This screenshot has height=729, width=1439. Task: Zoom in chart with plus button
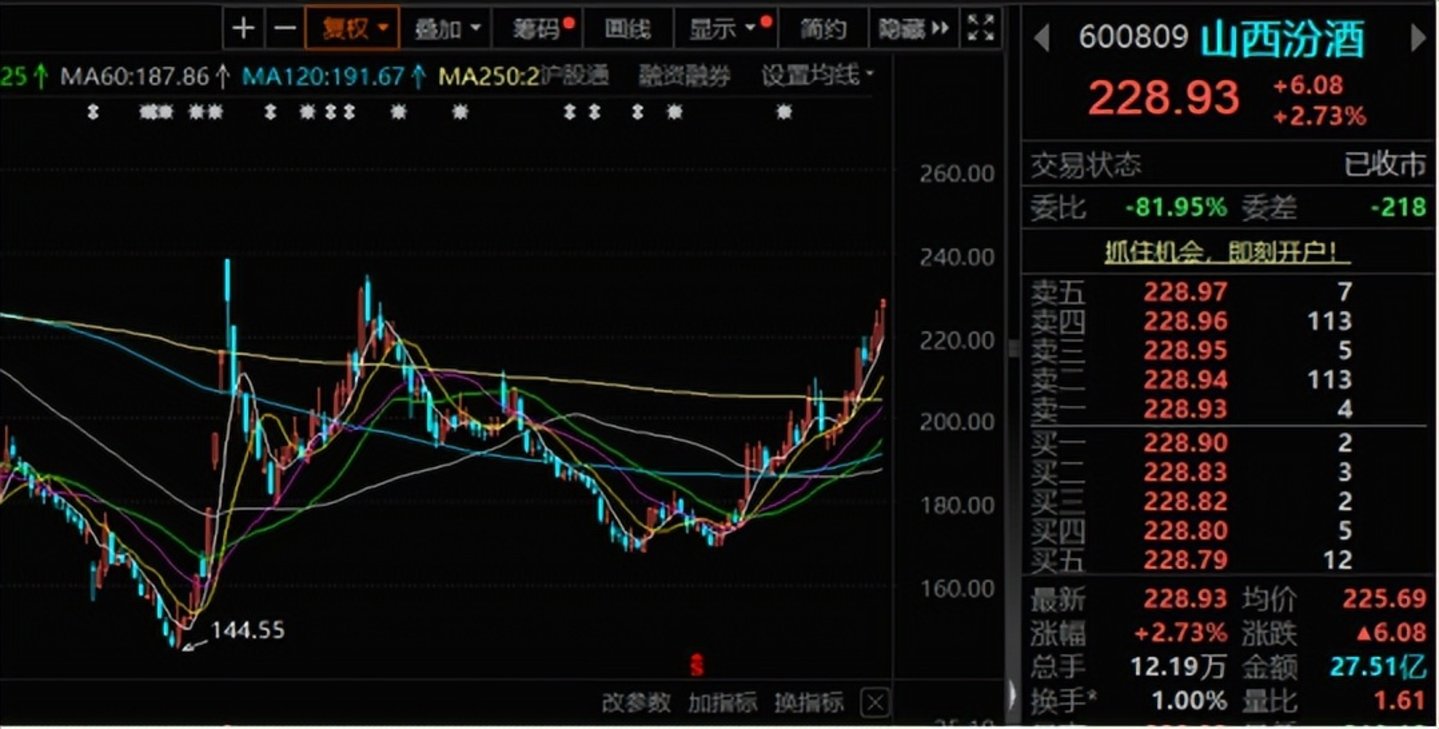(x=243, y=28)
